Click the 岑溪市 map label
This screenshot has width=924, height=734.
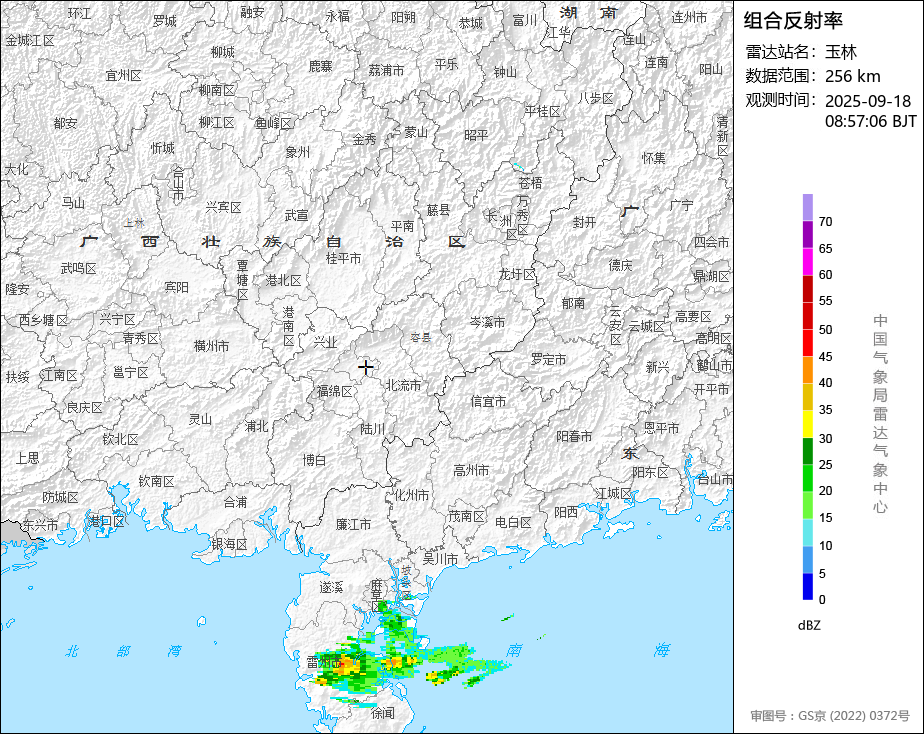point(487,323)
